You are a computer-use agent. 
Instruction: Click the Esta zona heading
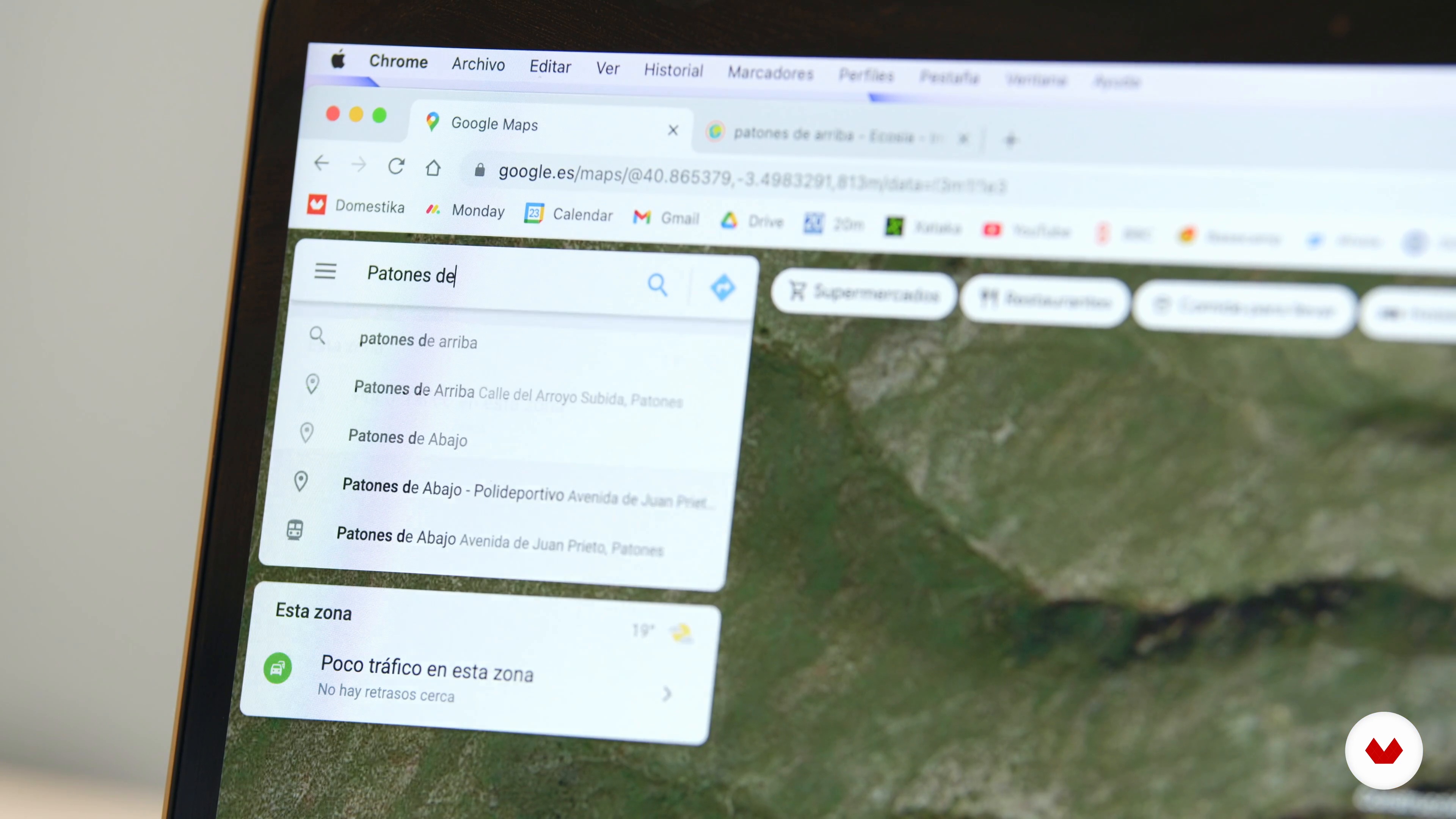point(314,612)
